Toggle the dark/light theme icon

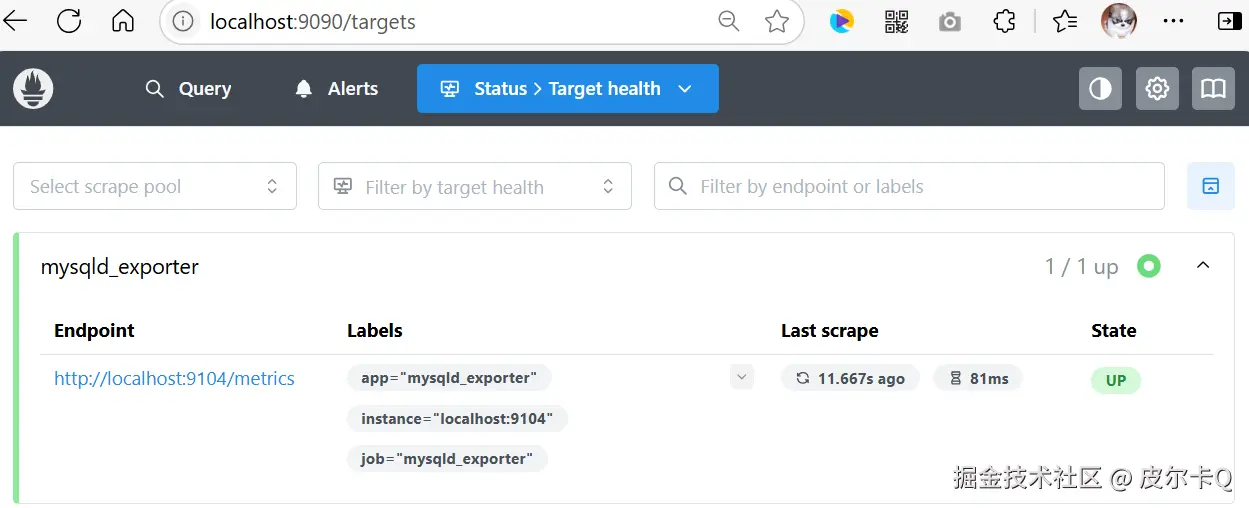(1100, 89)
